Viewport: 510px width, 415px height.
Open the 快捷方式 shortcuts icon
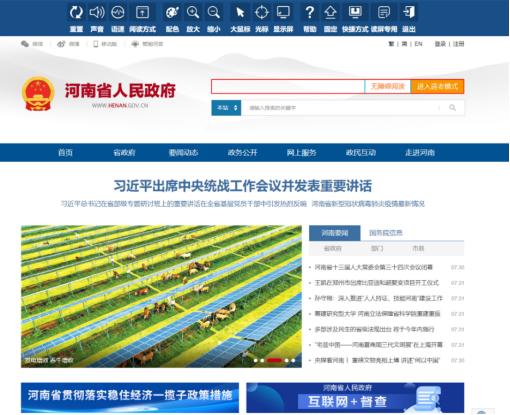355,13
